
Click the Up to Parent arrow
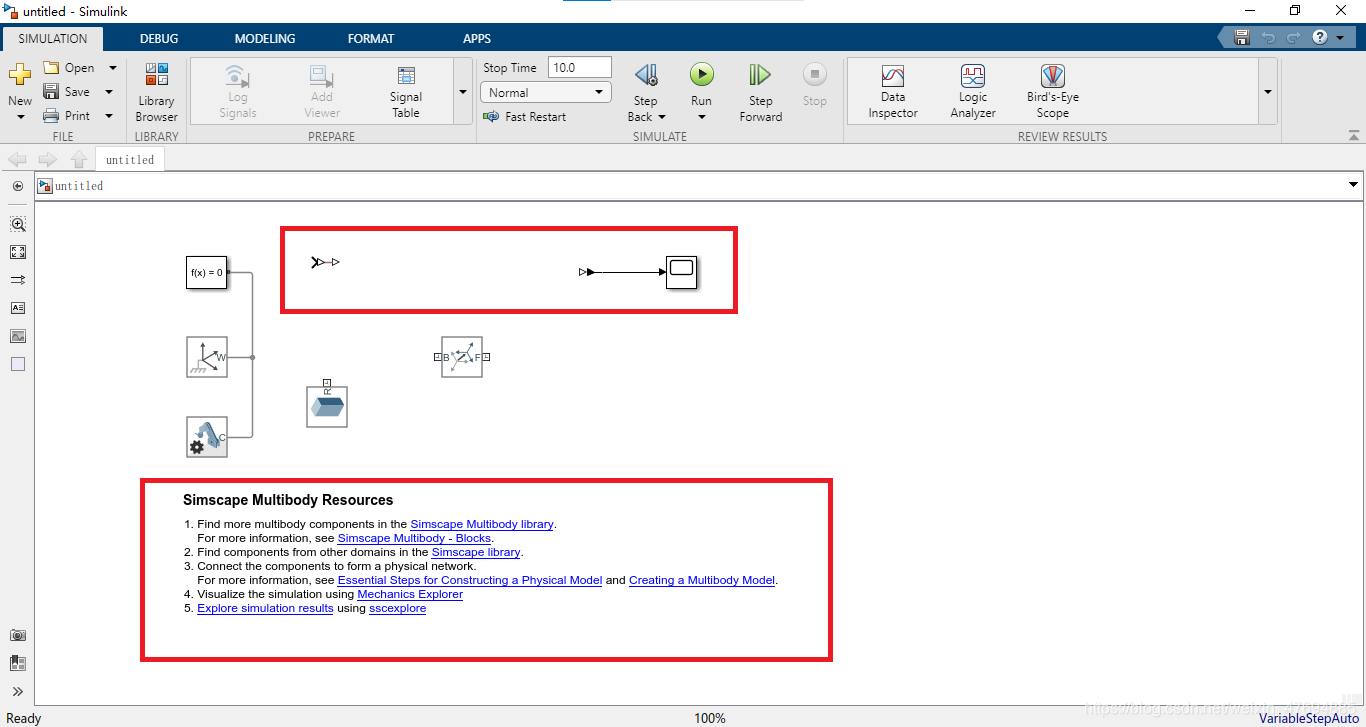click(79, 160)
